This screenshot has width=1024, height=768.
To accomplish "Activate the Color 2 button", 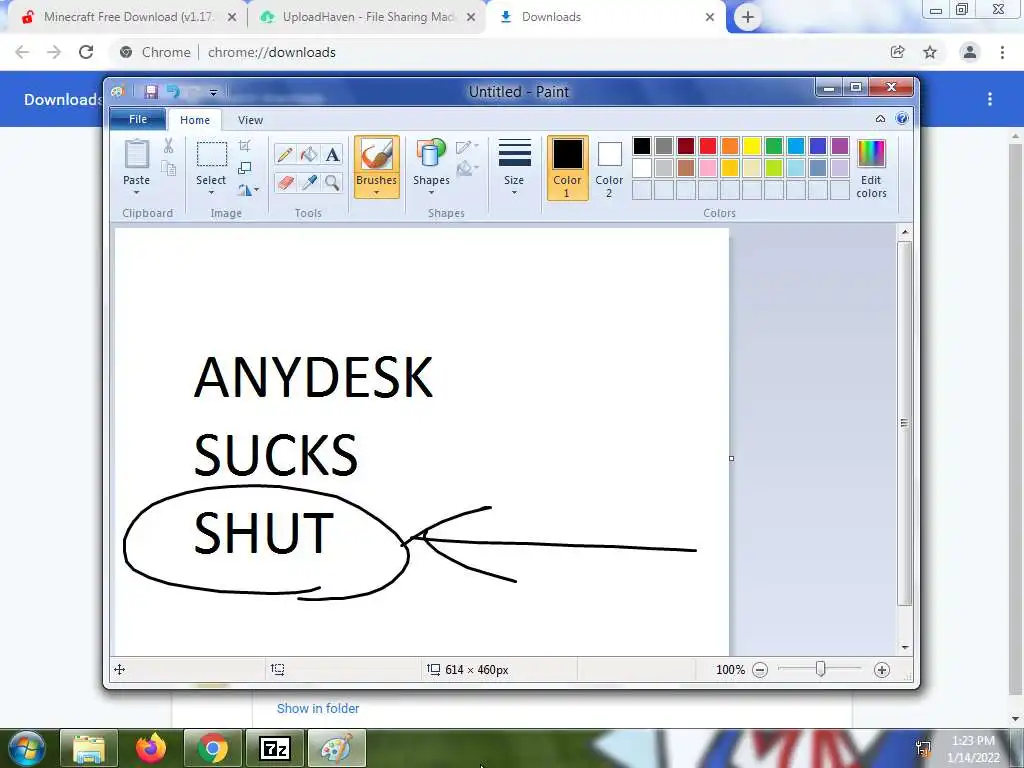I will click(609, 168).
